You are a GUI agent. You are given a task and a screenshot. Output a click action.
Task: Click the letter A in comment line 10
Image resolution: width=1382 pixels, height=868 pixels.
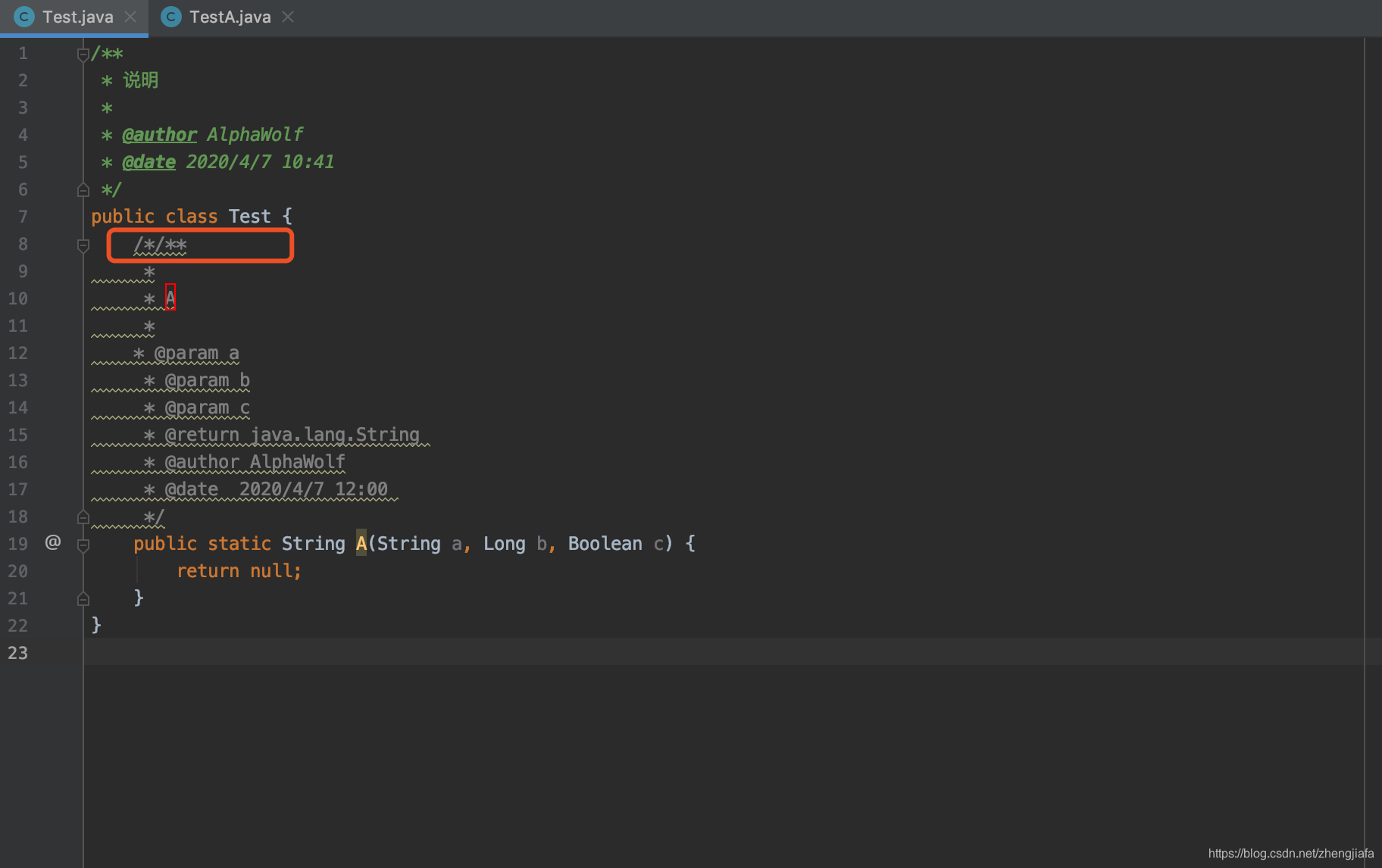(x=170, y=298)
